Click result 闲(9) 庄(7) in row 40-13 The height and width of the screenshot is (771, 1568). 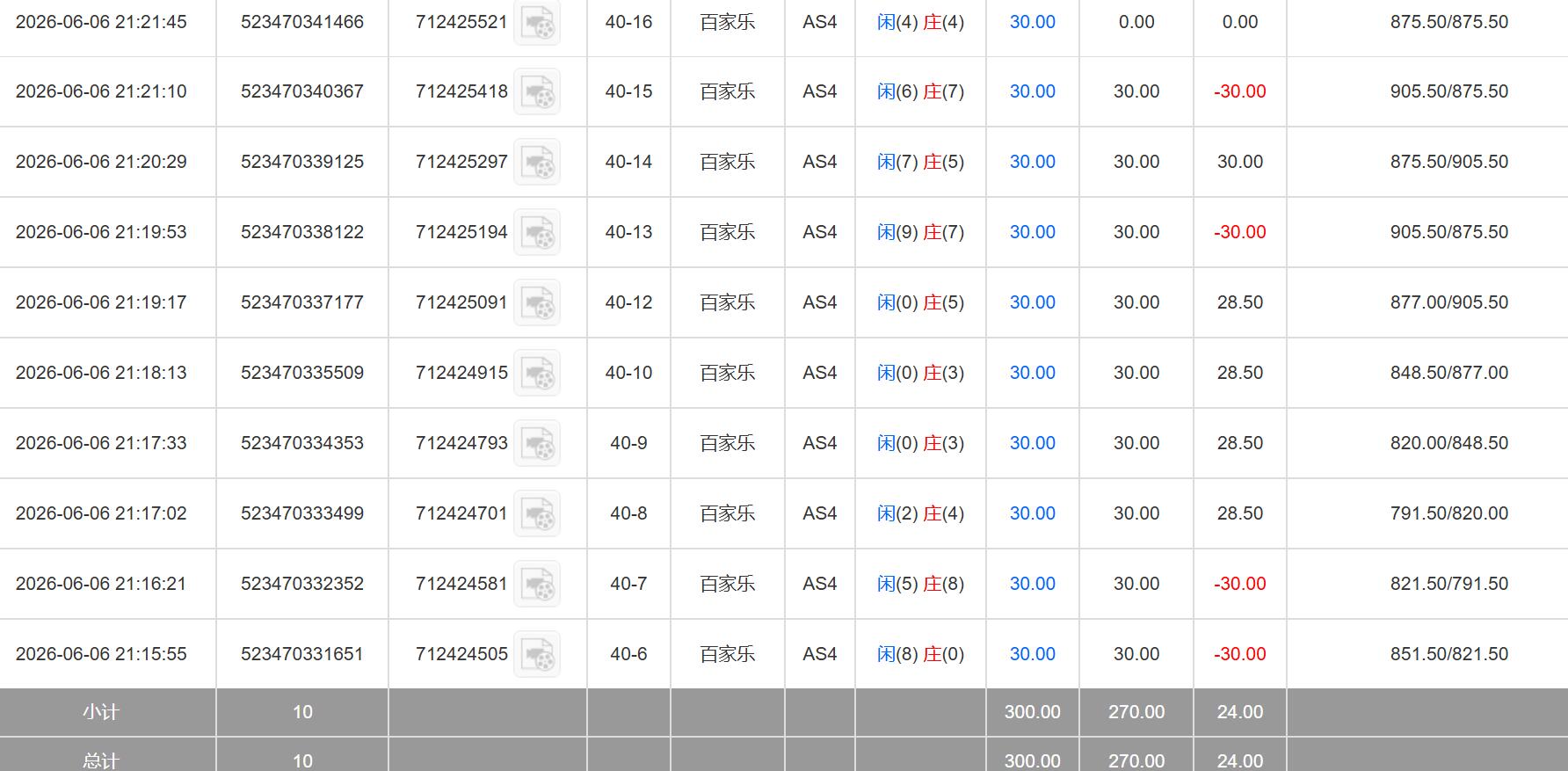click(920, 232)
